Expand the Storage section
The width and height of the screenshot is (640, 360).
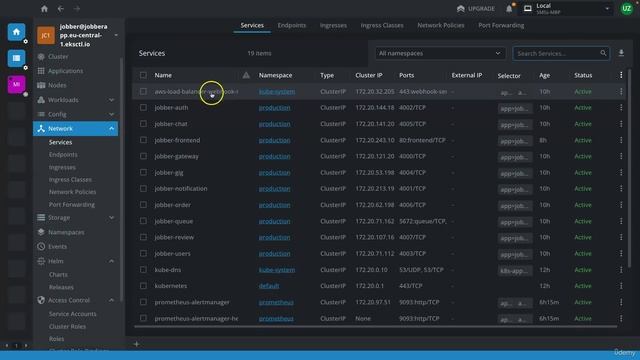(76, 218)
